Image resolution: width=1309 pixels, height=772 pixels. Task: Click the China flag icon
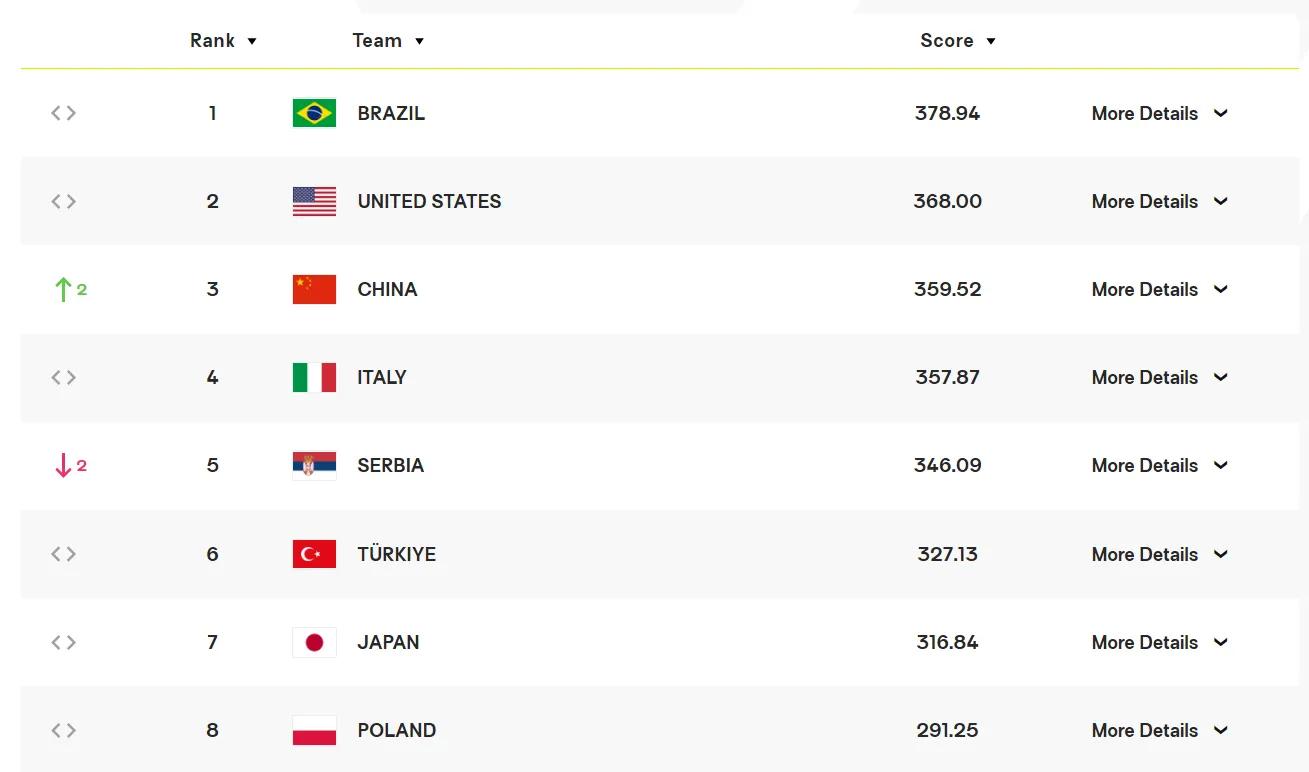pos(314,289)
